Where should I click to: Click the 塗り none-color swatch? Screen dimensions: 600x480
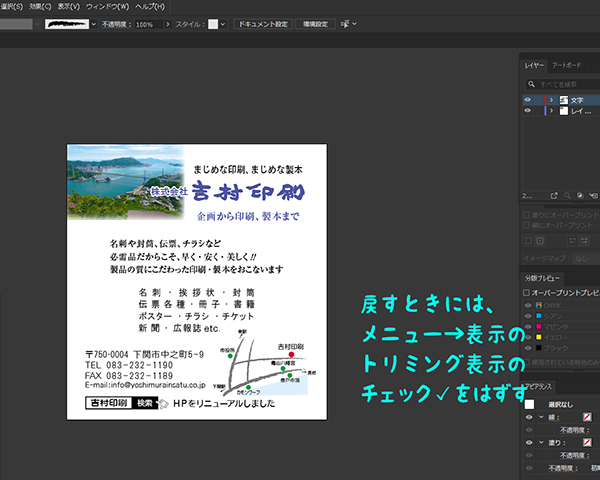coord(587,442)
